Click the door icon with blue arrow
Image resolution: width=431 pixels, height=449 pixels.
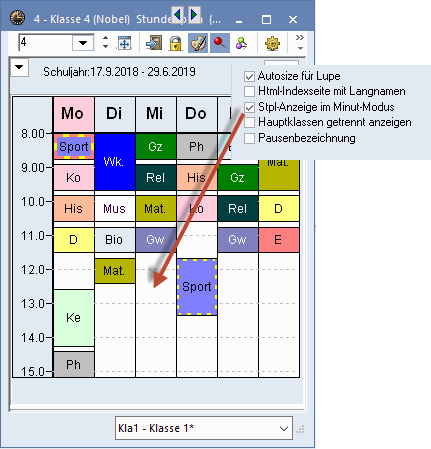(x=154, y=43)
